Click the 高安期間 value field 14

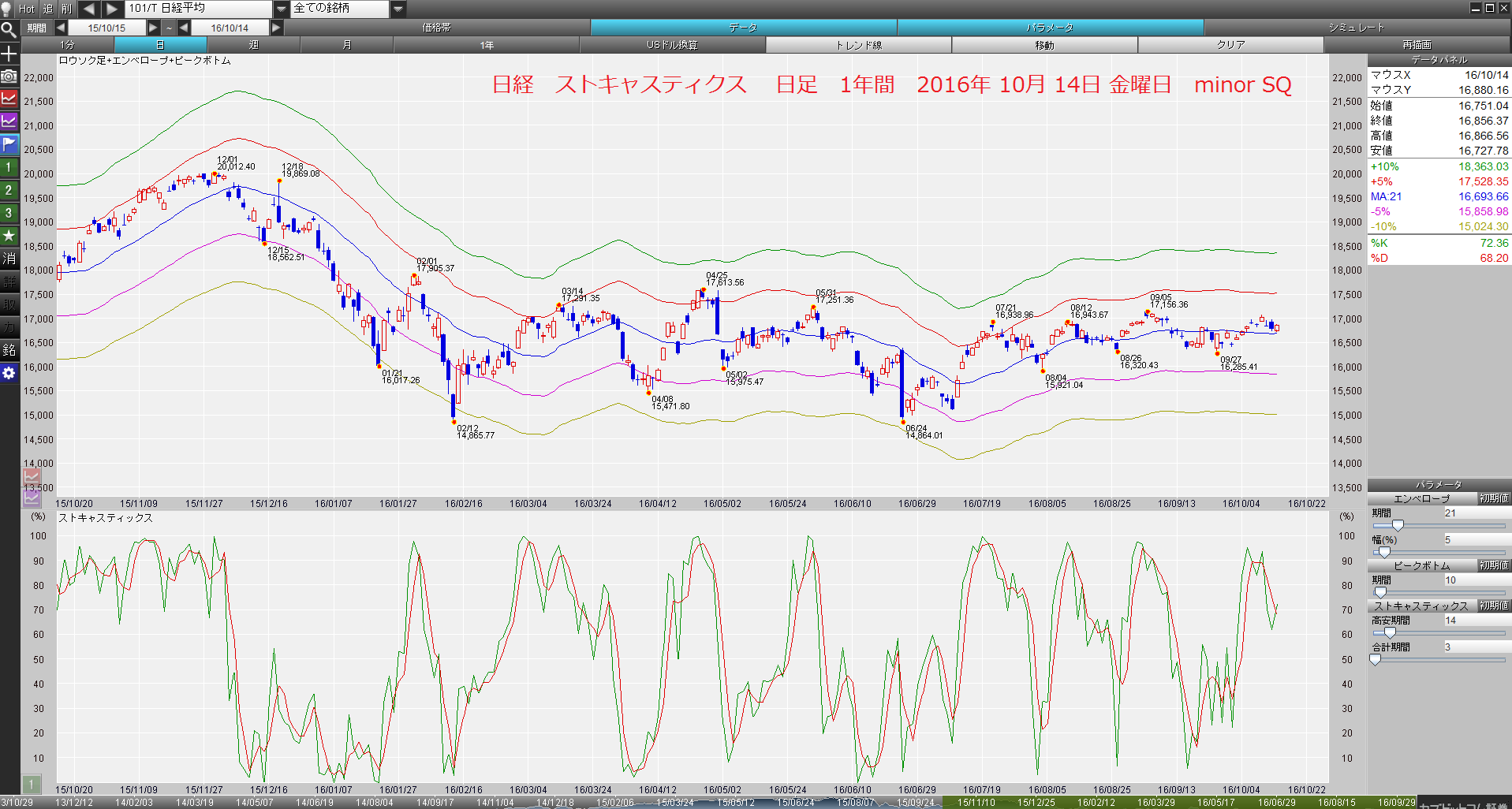(x=1476, y=621)
